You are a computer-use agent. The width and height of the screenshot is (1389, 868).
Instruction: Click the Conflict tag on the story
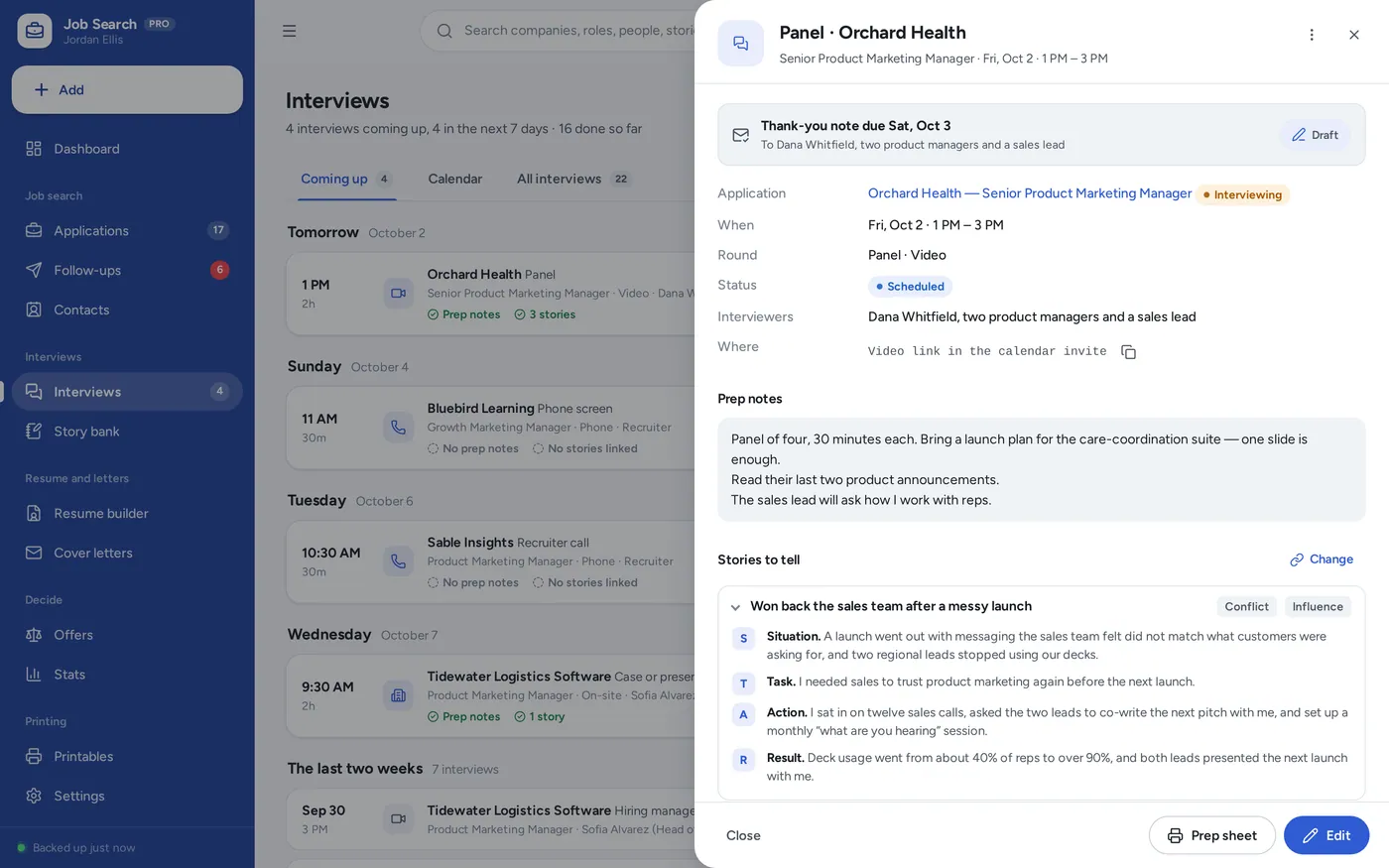[1246, 607]
